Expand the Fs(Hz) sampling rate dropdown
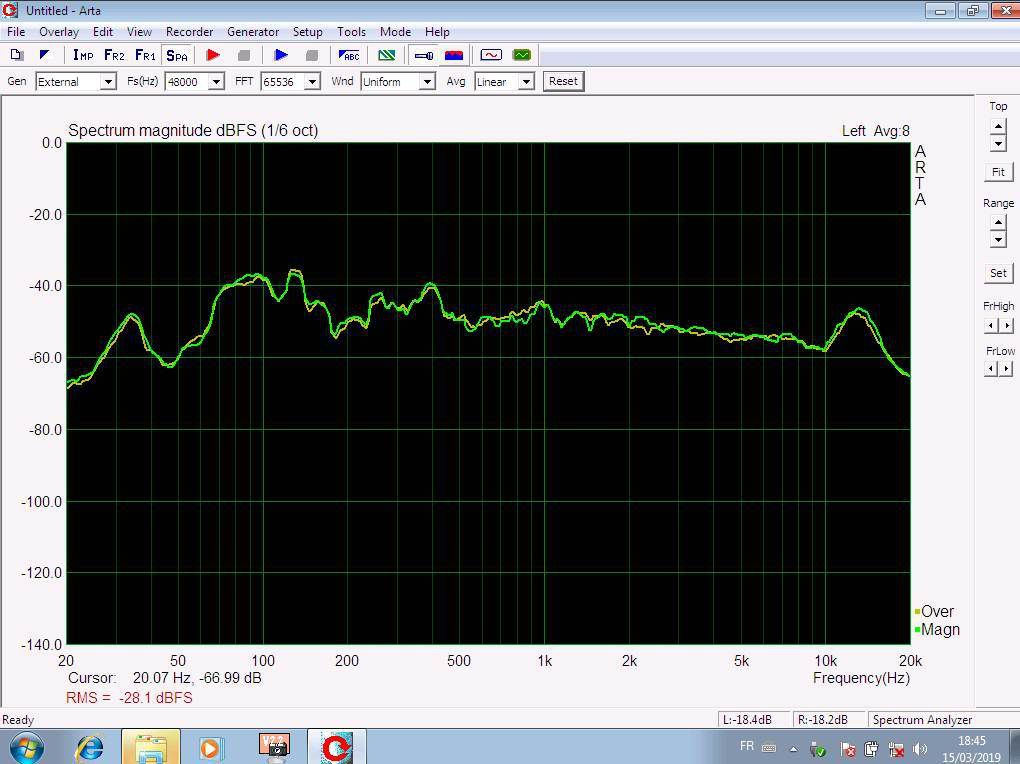The width and height of the screenshot is (1020, 764). click(x=216, y=82)
